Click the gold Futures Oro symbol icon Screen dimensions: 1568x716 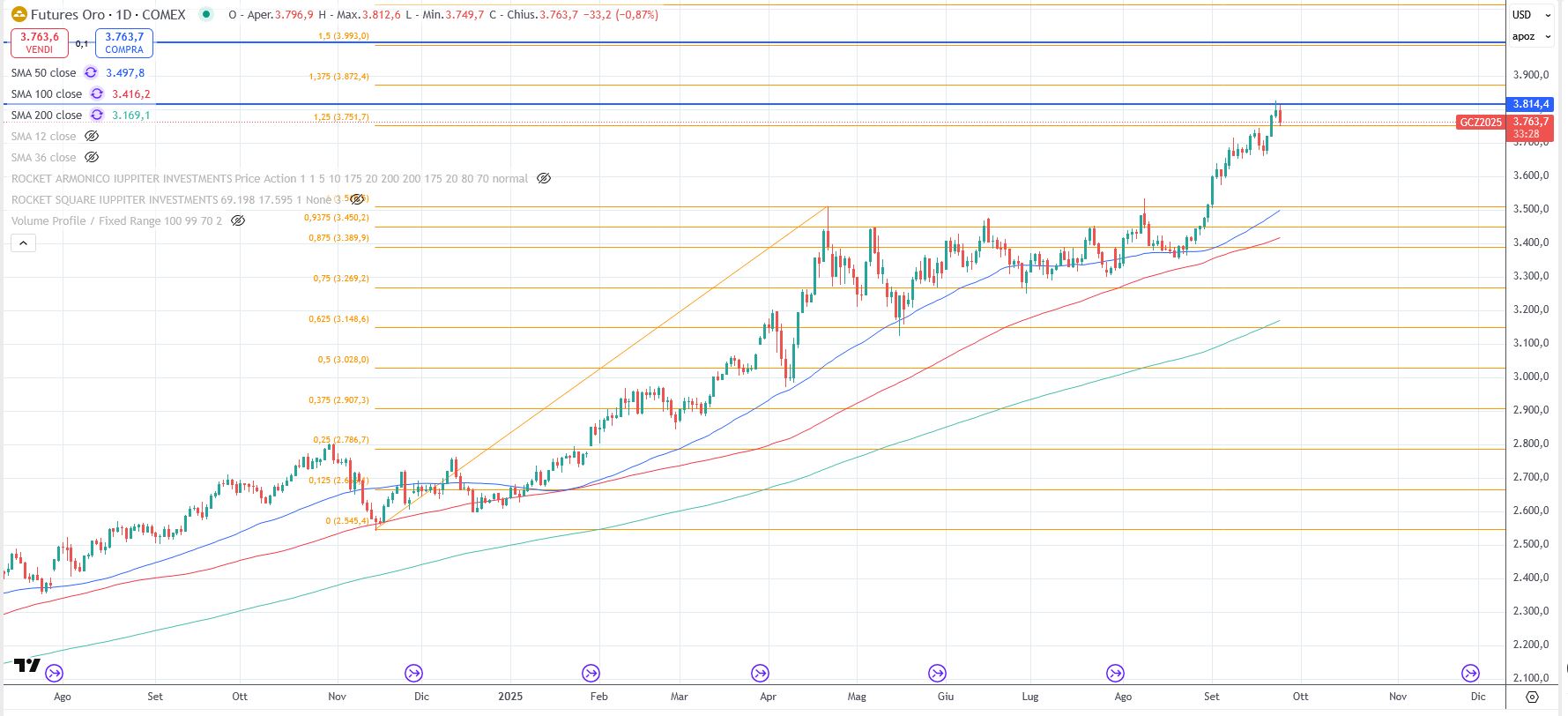19,14
